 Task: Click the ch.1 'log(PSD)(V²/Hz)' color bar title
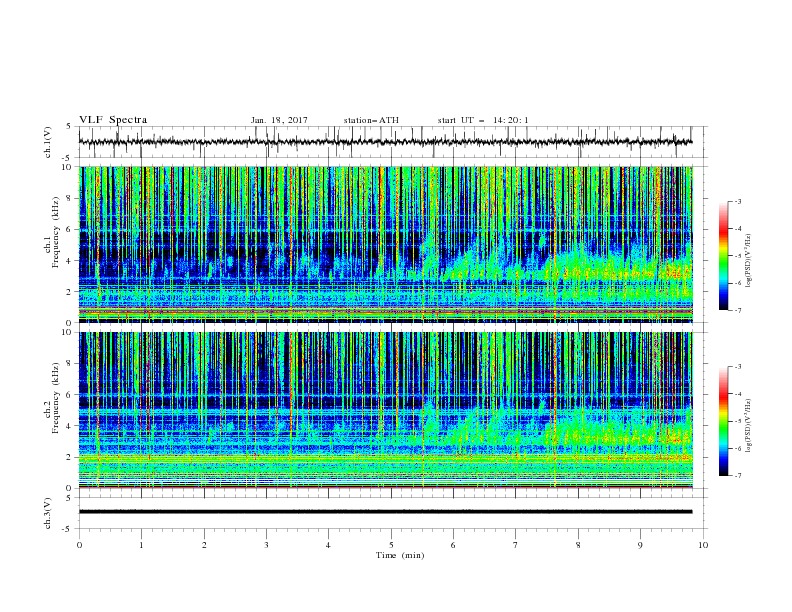tap(749, 261)
